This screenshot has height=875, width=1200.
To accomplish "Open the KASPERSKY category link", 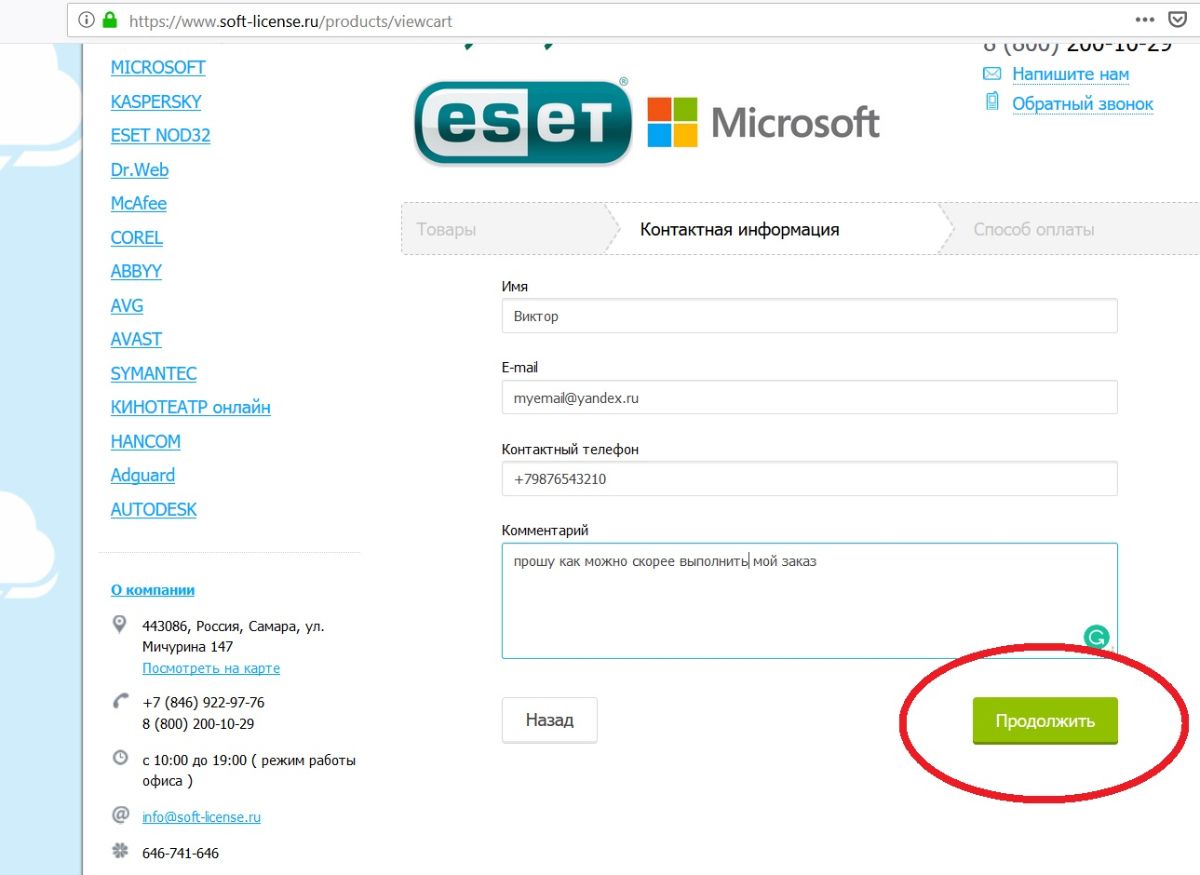I will tap(156, 102).
